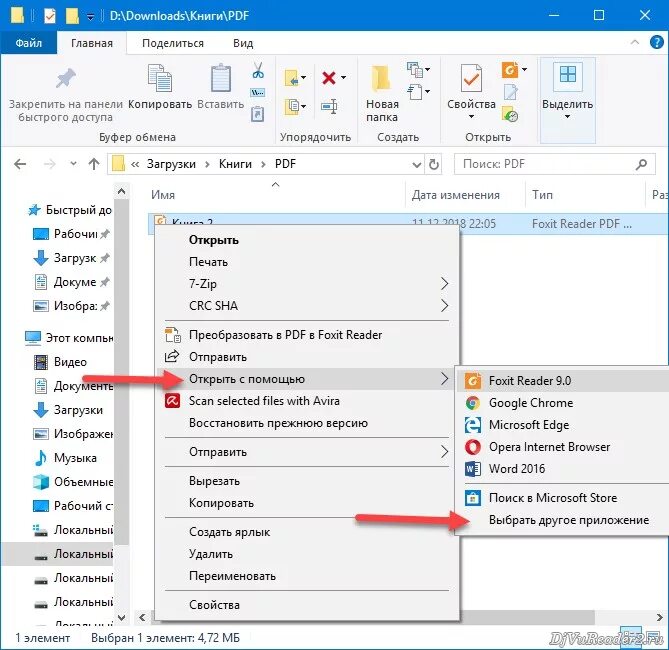Click the search magnifier icon

coord(641,164)
